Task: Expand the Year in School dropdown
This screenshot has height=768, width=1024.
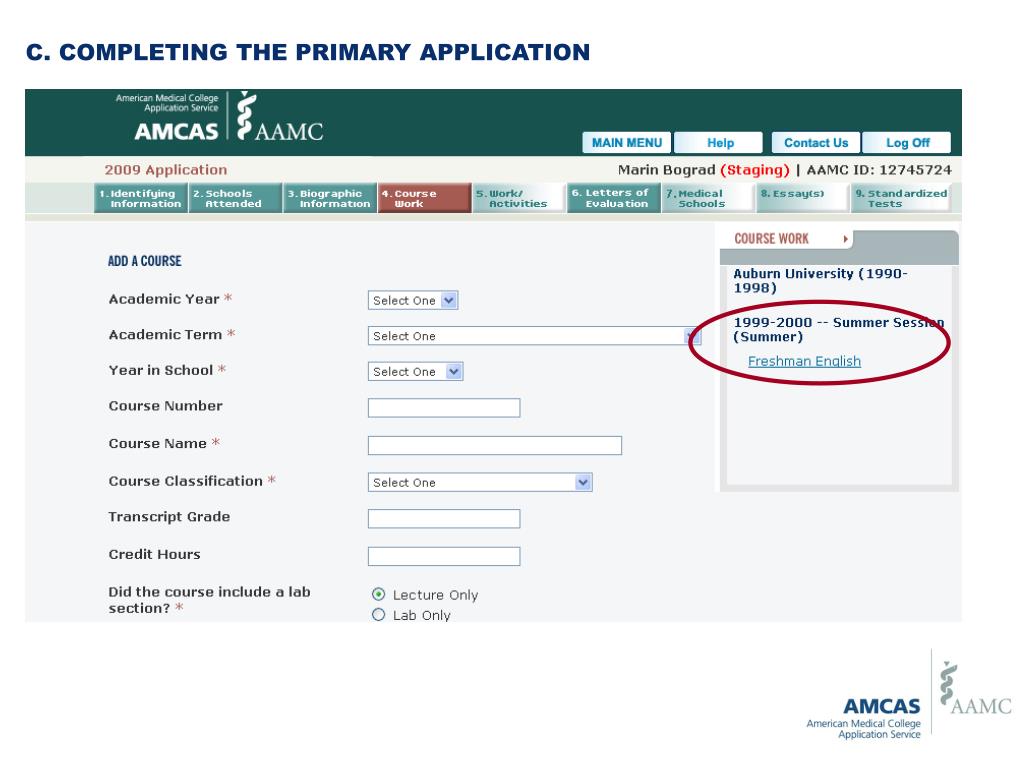Action: point(415,372)
